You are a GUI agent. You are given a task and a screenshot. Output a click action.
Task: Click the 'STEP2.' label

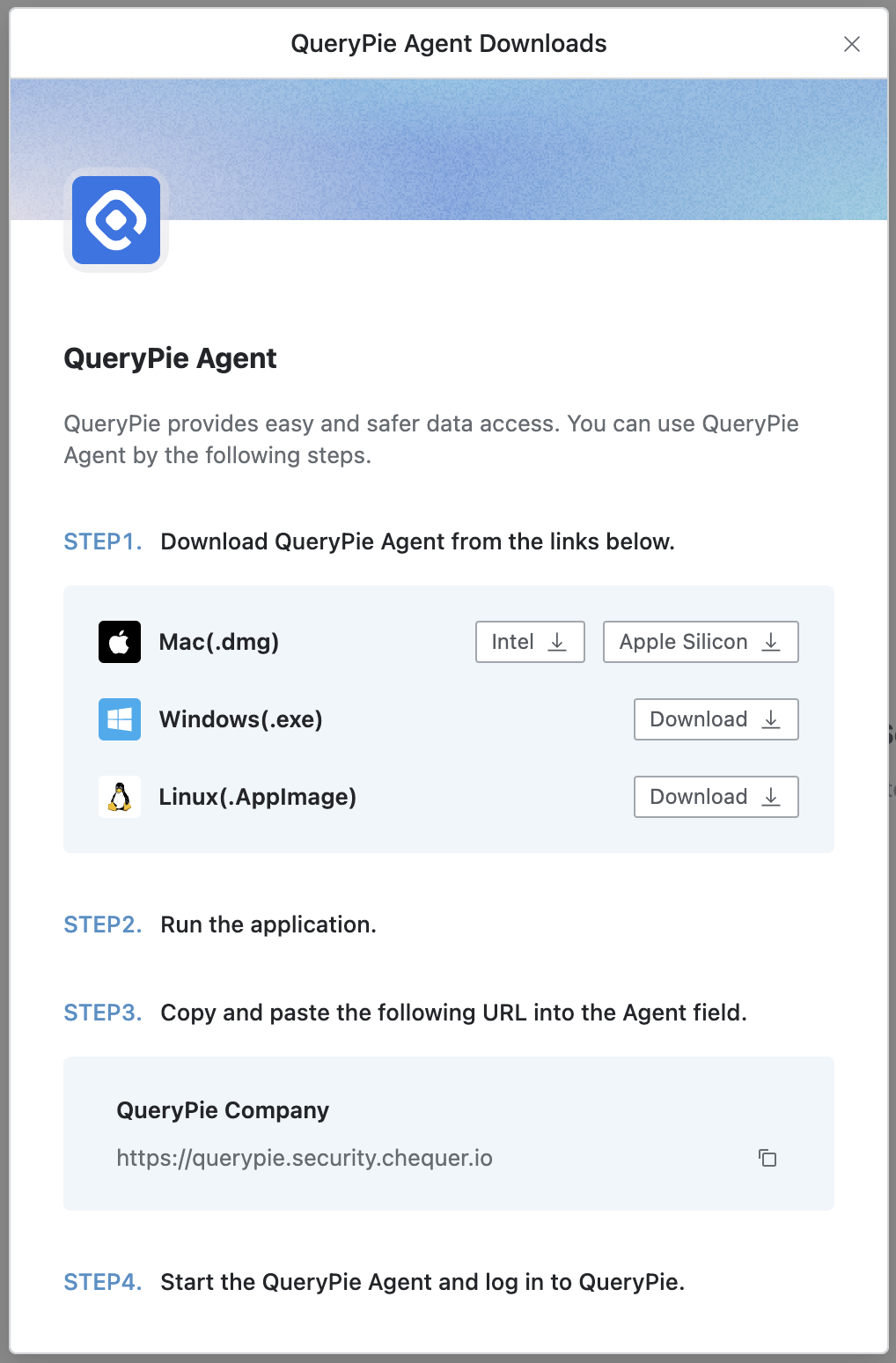103,925
